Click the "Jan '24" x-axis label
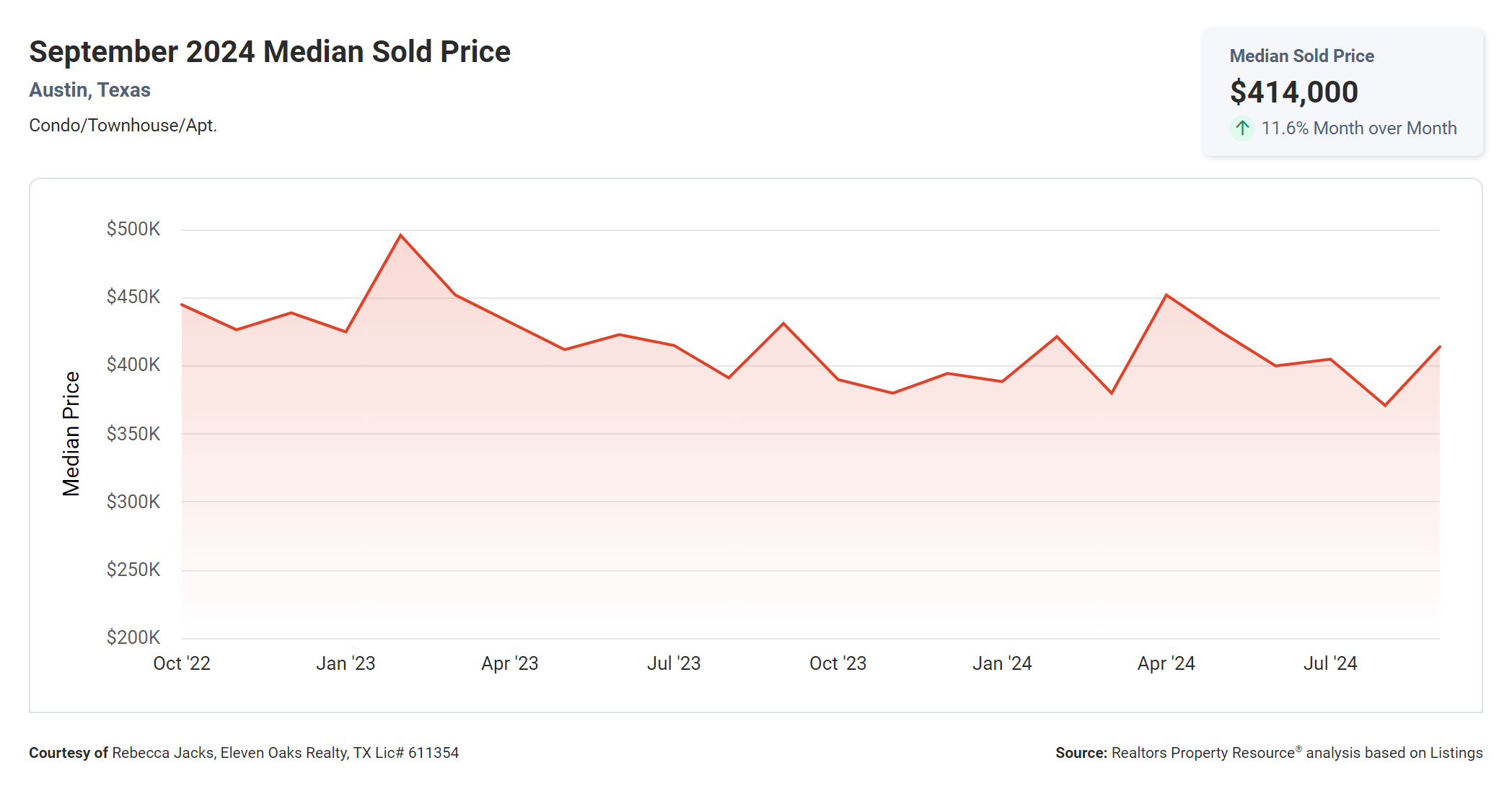 click(x=1002, y=663)
